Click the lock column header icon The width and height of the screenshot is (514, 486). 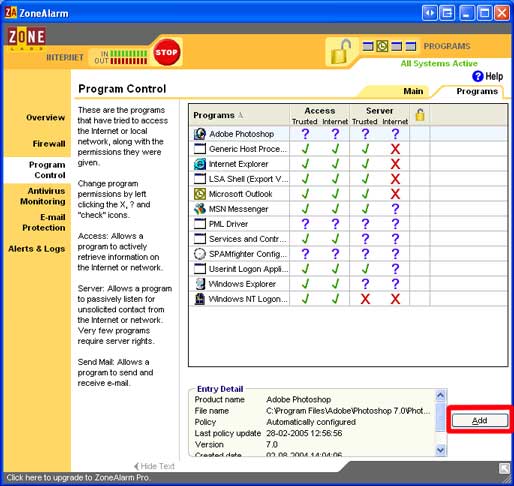point(420,115)
